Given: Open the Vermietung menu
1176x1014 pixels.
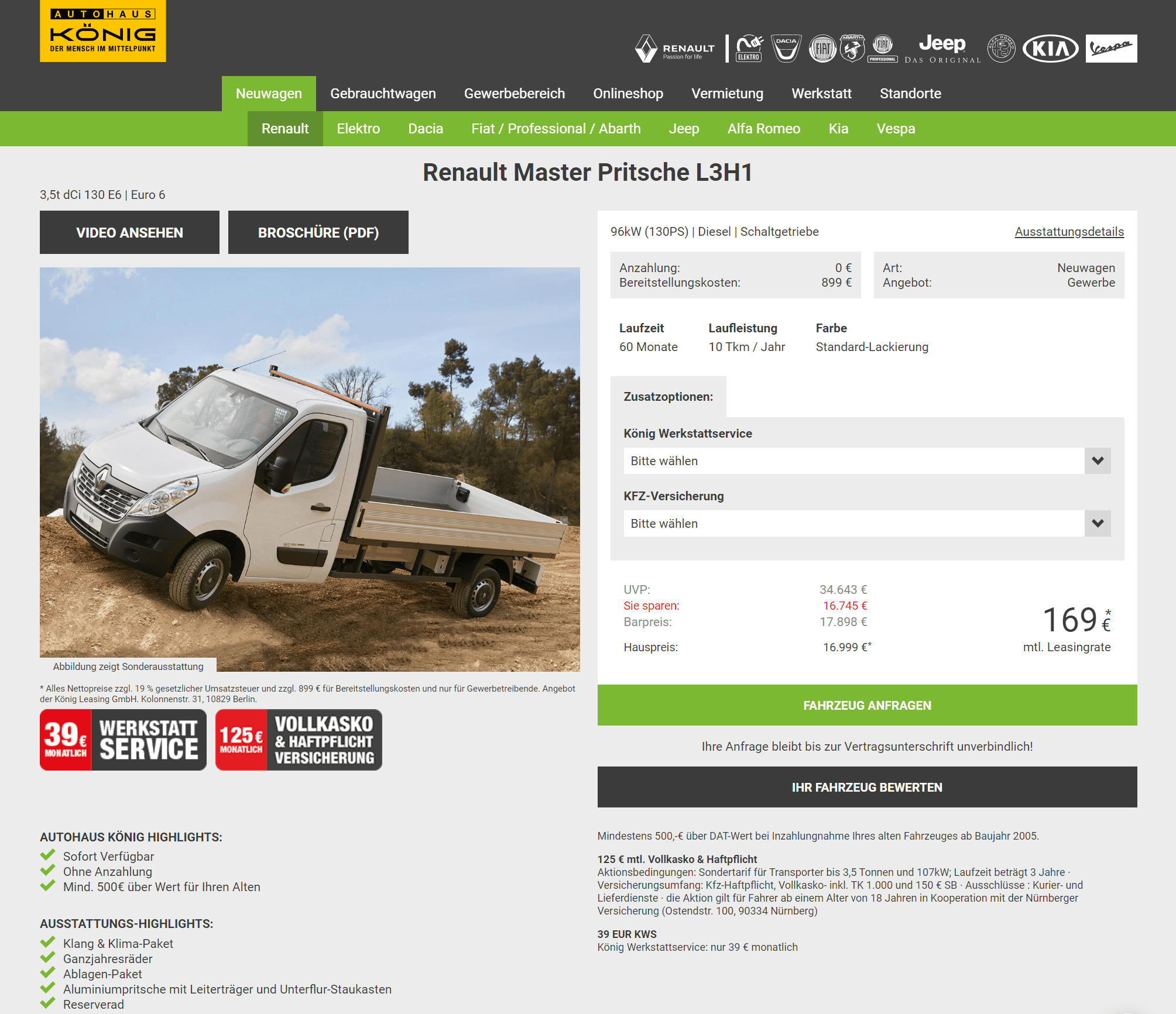Looking at the screenshot, I should [728, 94].
